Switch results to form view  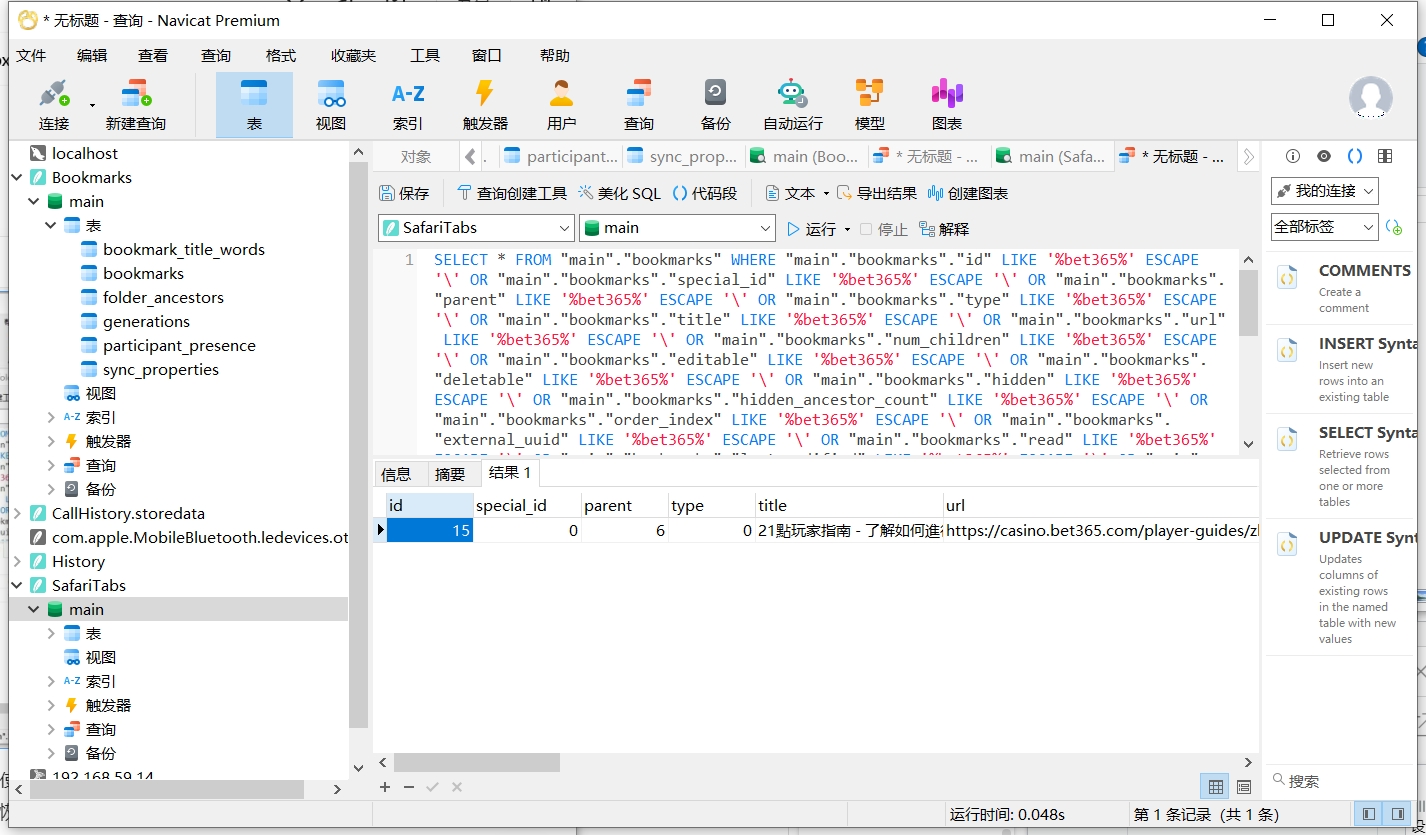(x=1244, y=787)
